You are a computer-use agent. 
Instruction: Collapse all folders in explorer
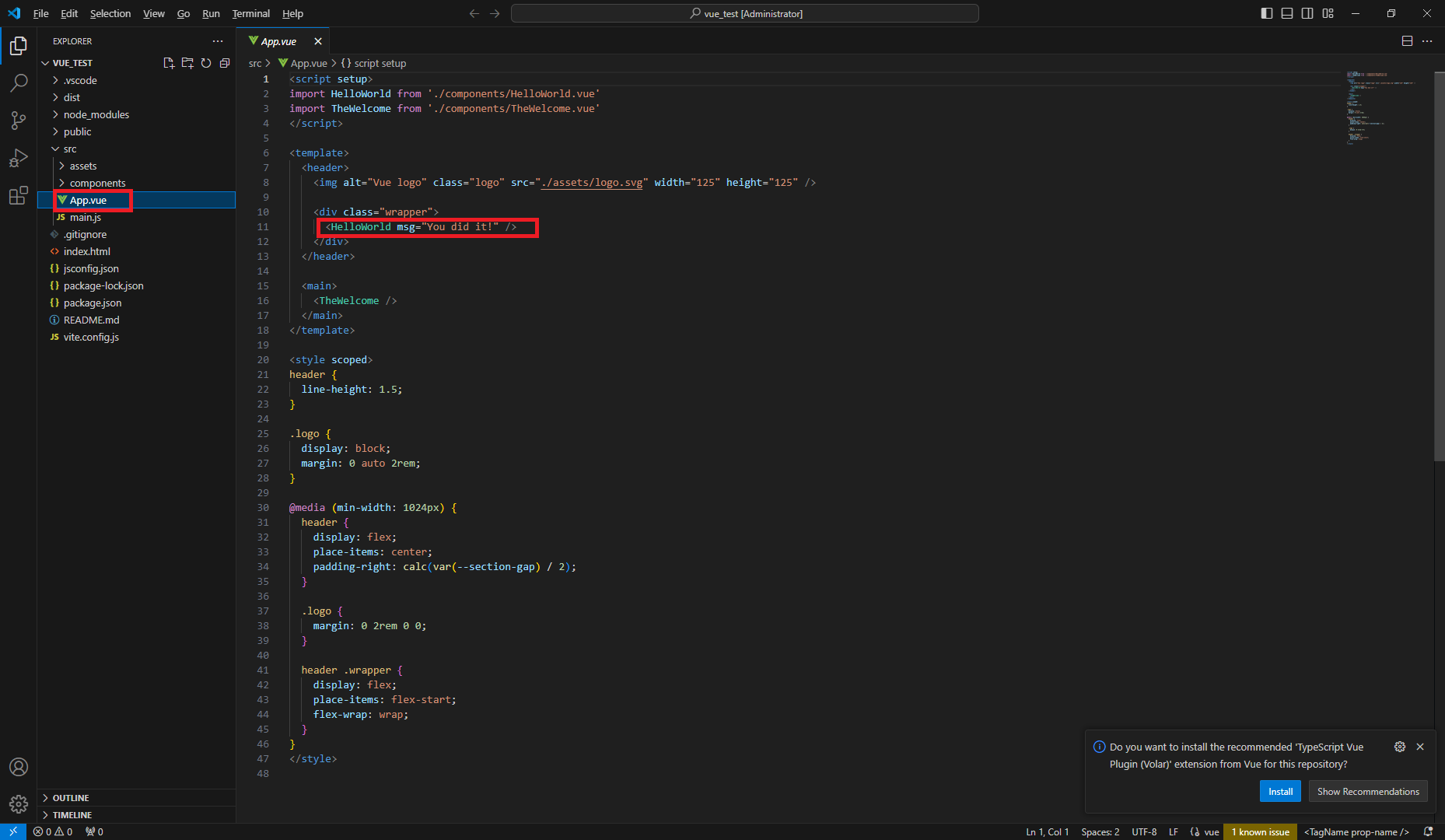225,63
